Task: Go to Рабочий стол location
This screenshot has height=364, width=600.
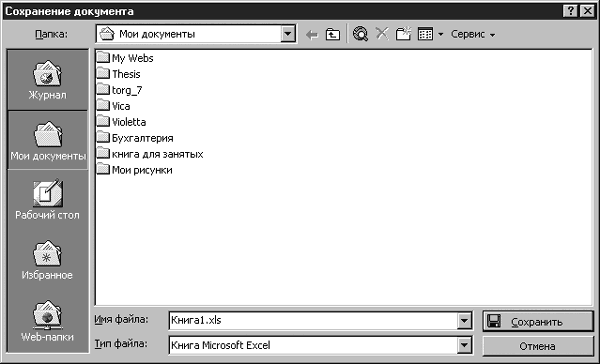Action: 47,199
